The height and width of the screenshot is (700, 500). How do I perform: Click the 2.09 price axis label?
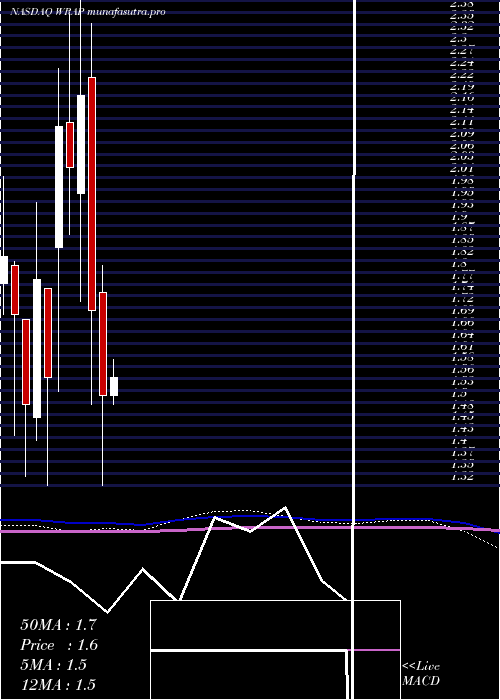pyautogui.click(x=462, y=133)
